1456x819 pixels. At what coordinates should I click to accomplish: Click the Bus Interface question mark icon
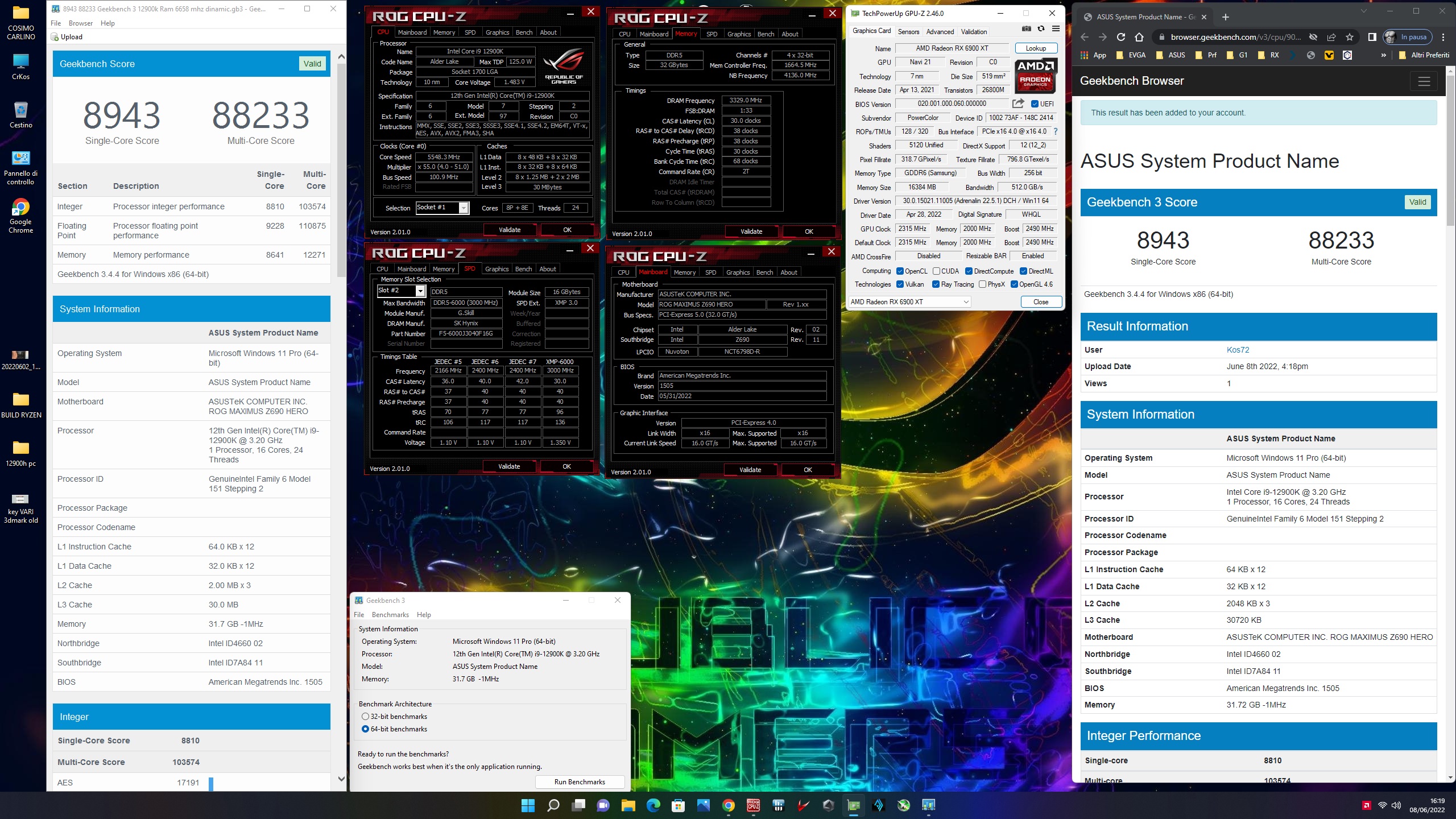(x=1056, y=131)
